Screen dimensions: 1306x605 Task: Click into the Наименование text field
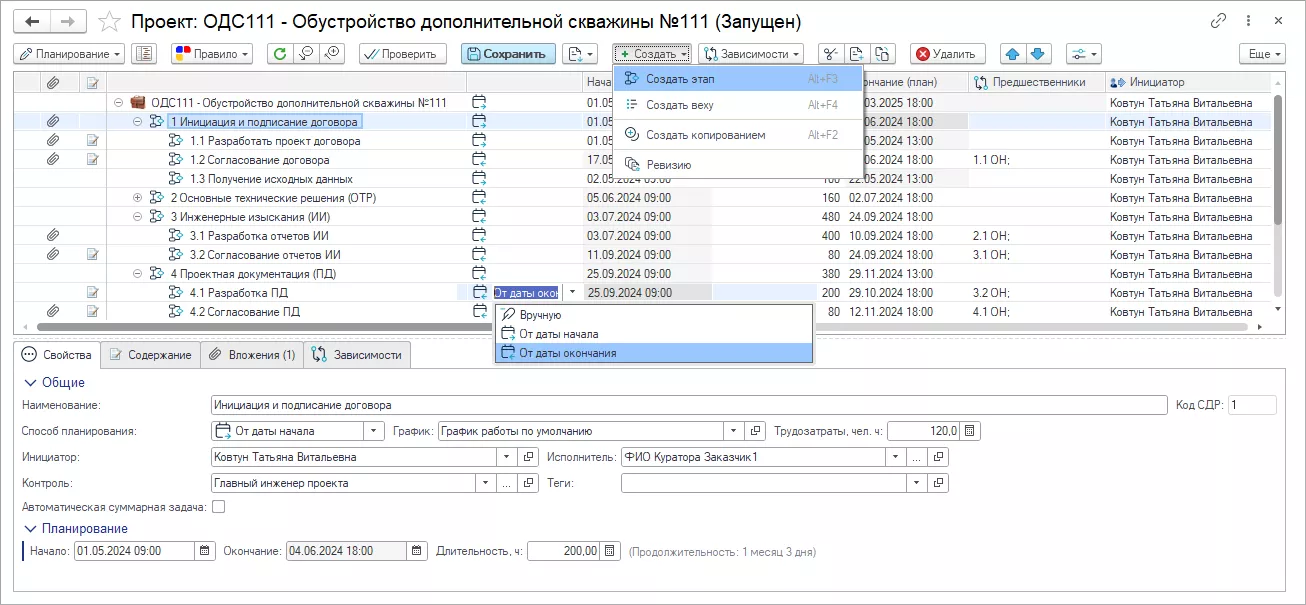click(x=688, y=405)
